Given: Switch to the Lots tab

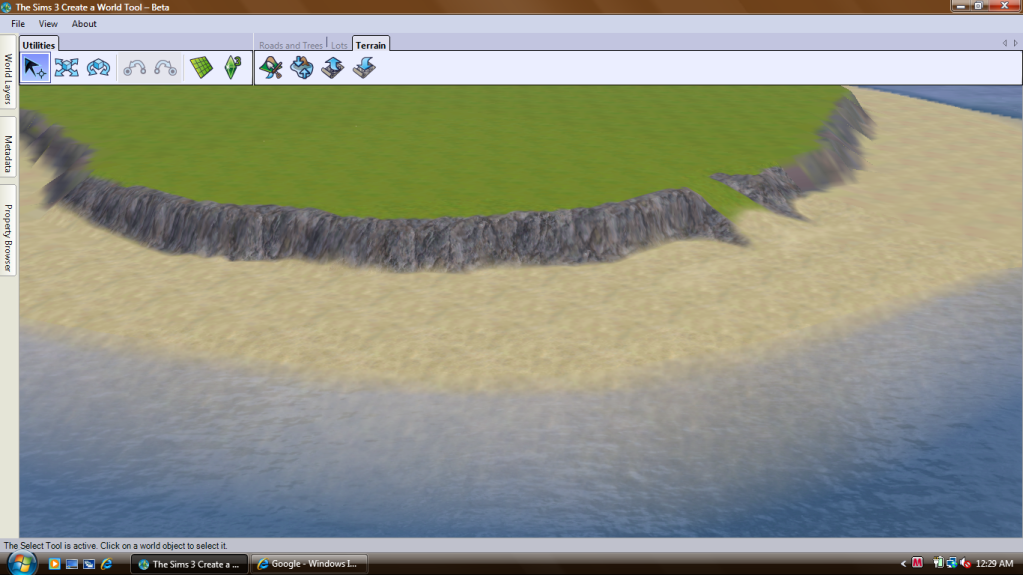Looking at the screenshot, I should pyautogui.click(x=339, y=45).
